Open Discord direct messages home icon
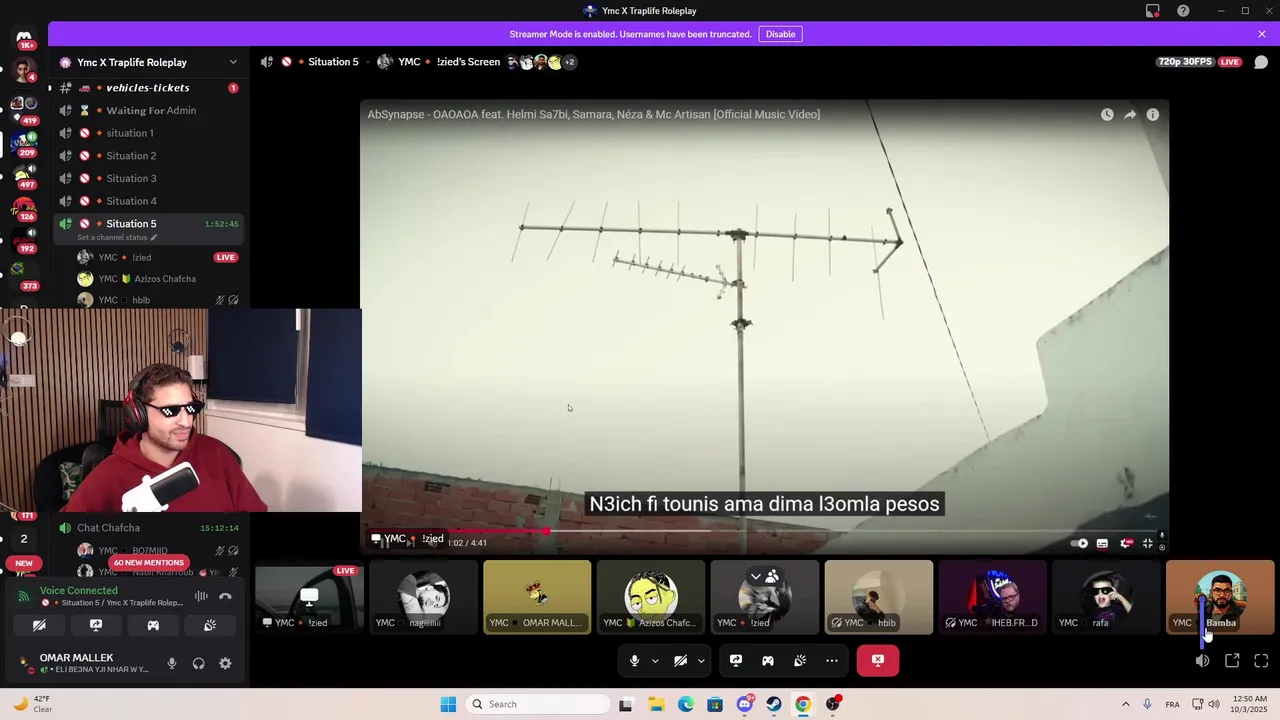 24,39
